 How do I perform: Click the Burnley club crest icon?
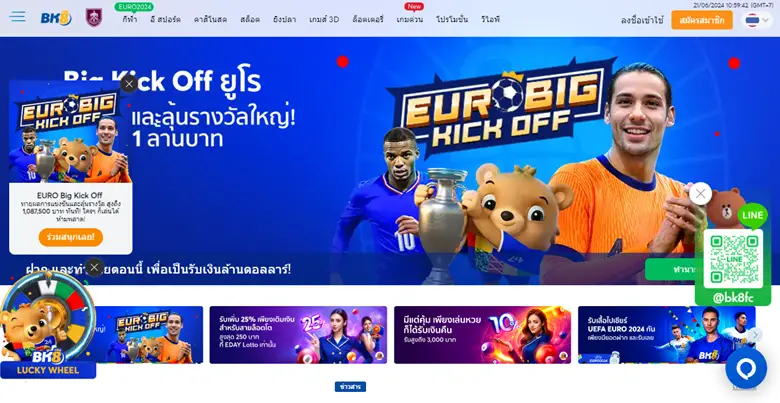click(x=94, y=17)
